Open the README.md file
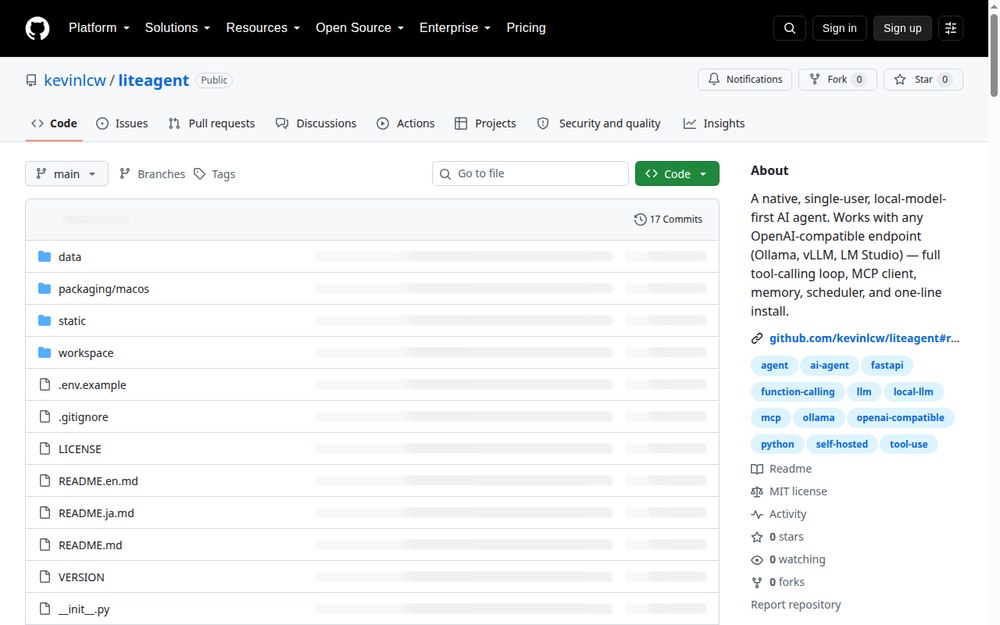1000x625 pixels. [90, 545]
